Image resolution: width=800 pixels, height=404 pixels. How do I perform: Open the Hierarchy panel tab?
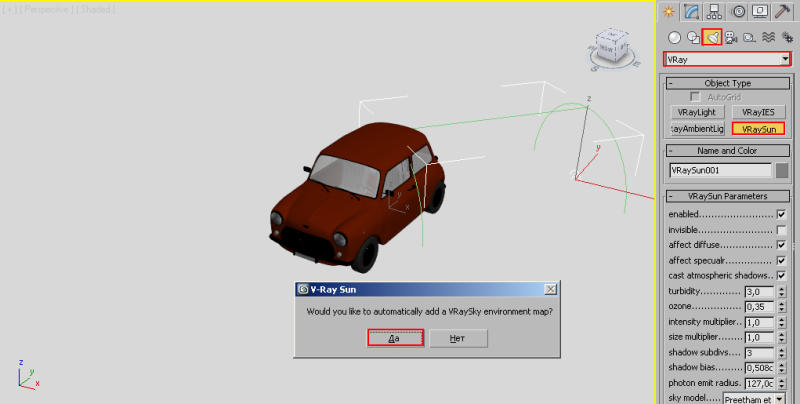714,11
